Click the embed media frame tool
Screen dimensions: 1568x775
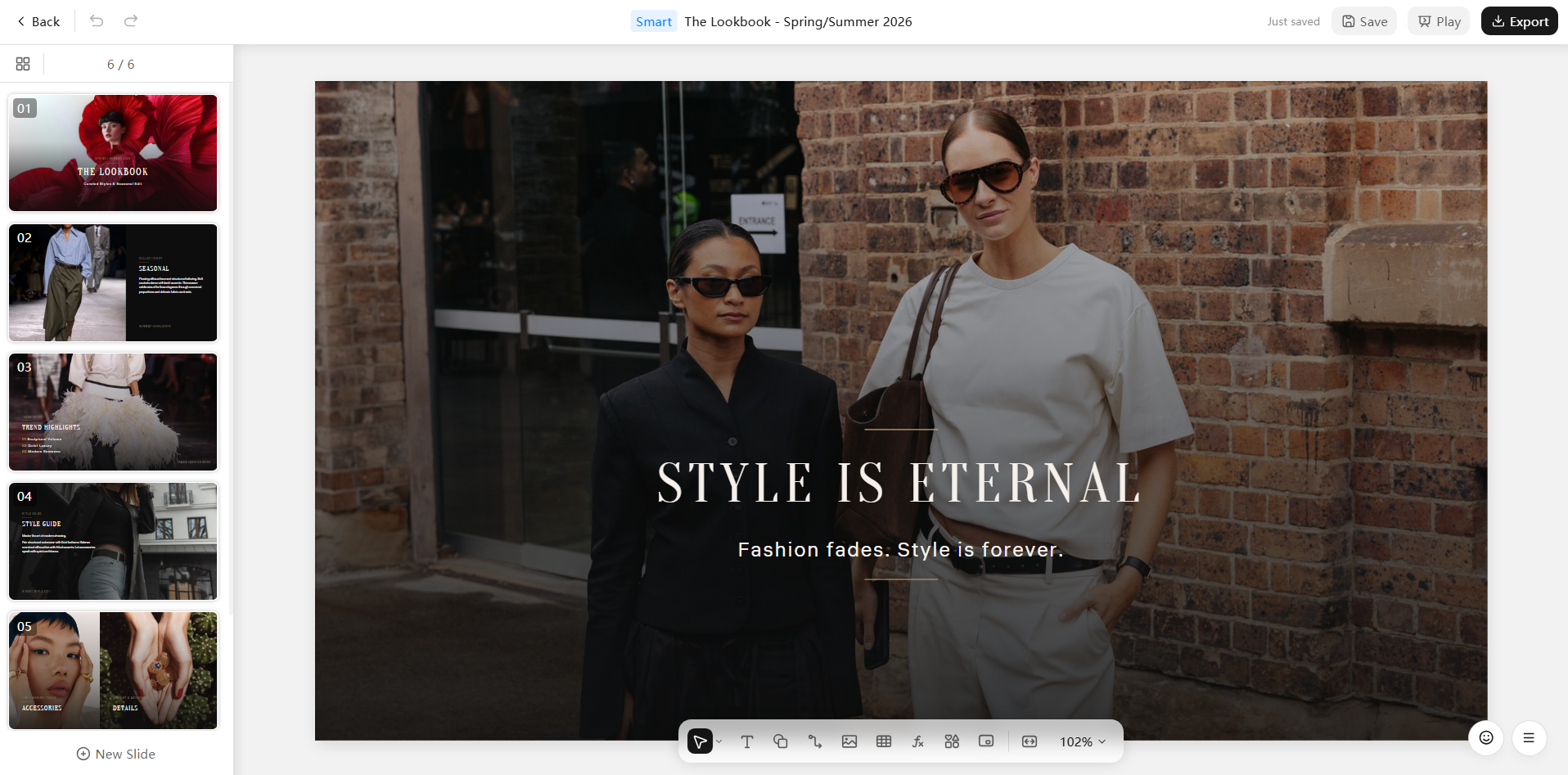tap(986, 741)
